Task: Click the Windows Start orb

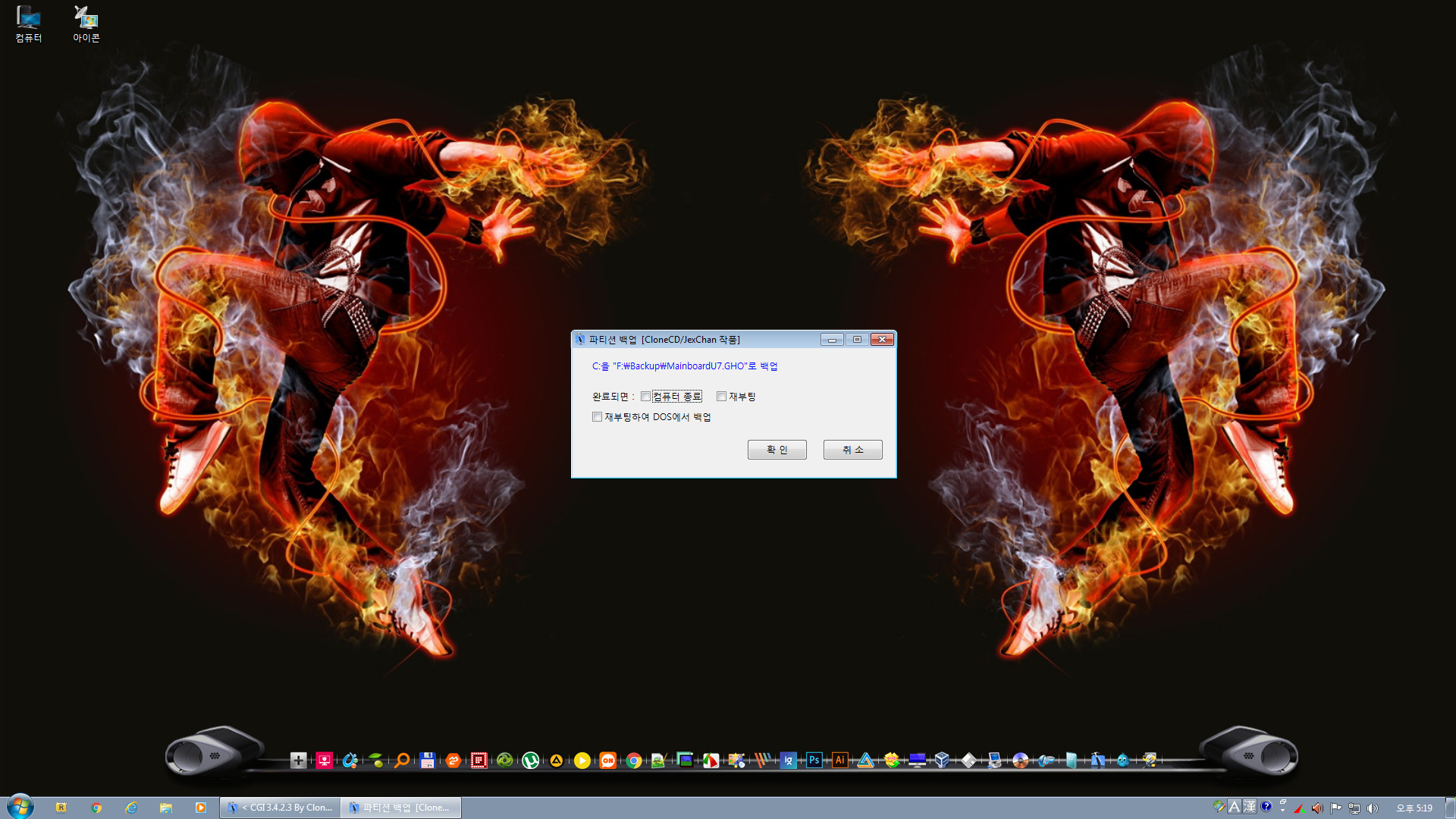Action: coord(20,807)
